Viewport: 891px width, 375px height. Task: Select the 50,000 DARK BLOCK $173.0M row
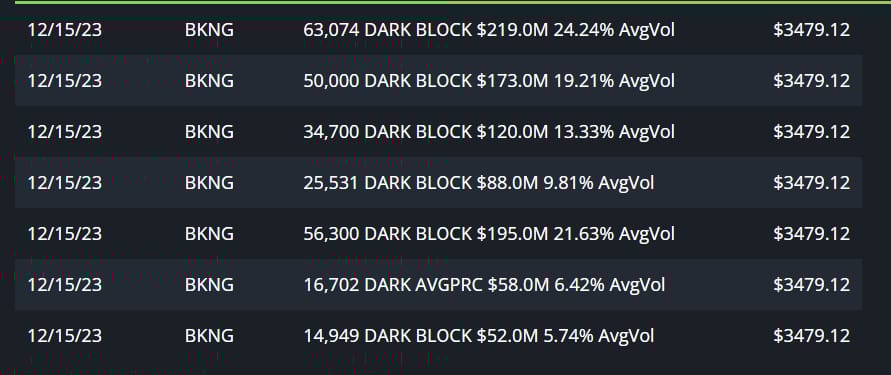point(438,81)
